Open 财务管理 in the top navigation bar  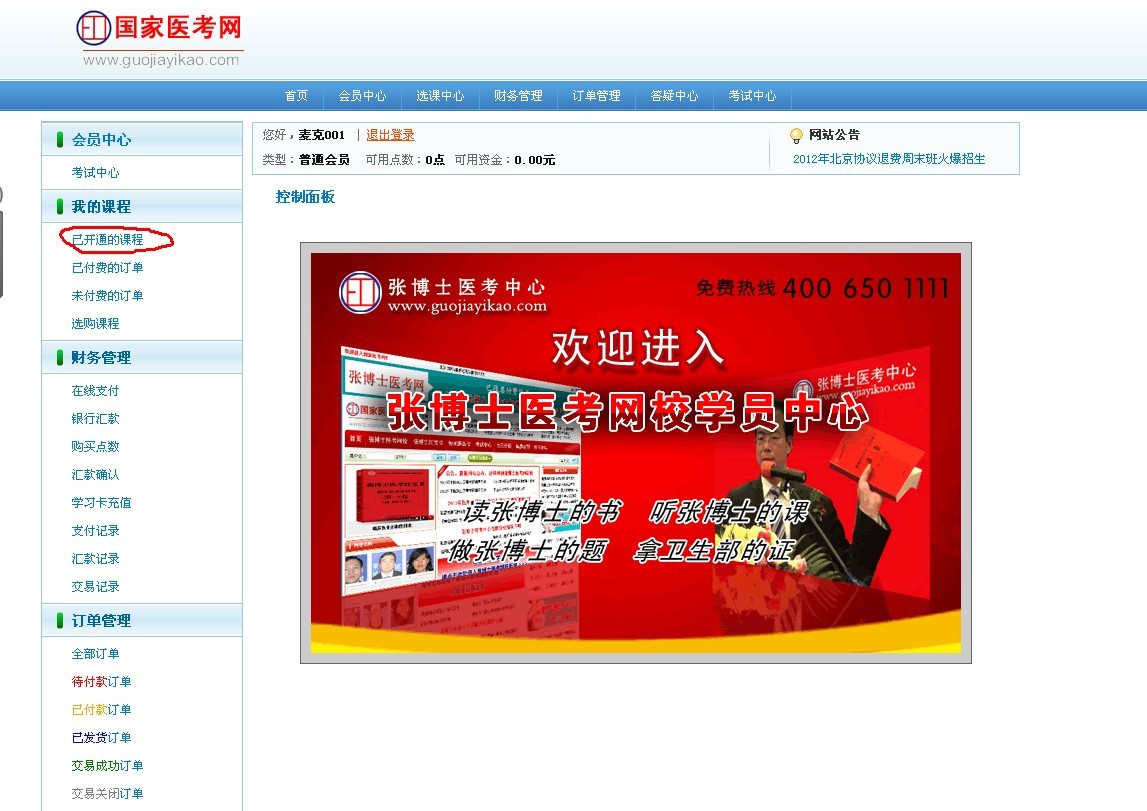click(x=518, y=96)
